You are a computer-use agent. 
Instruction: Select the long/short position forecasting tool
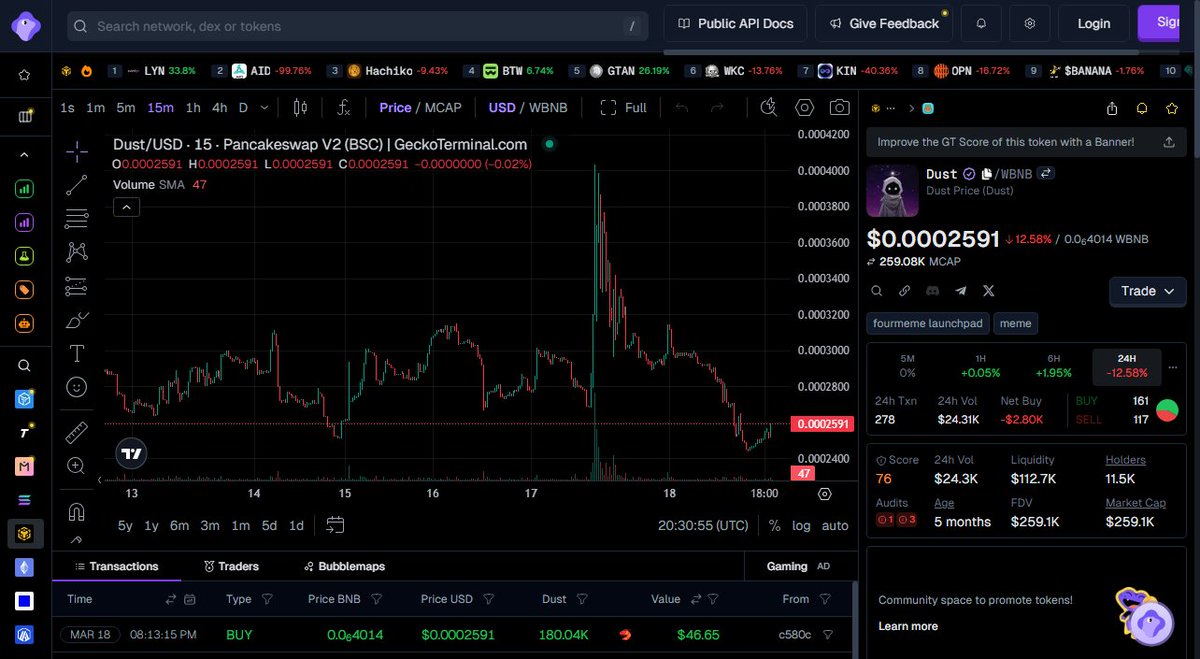coord(77,286)
